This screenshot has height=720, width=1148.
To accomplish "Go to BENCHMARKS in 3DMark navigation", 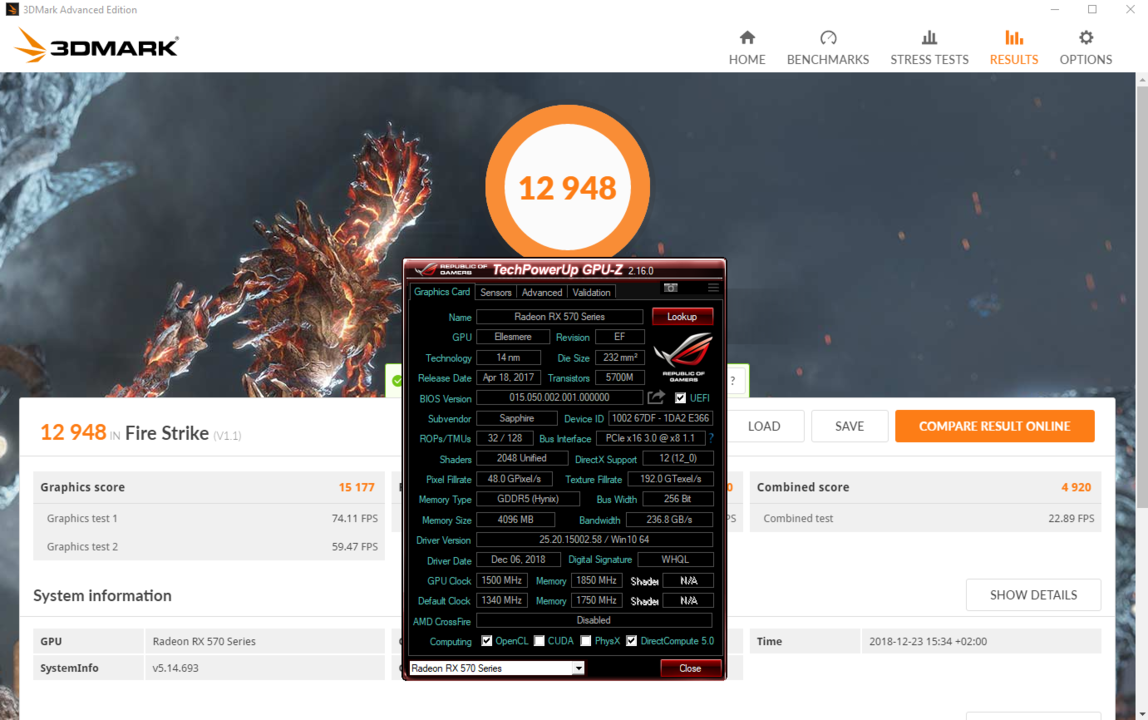I will 828,48.
